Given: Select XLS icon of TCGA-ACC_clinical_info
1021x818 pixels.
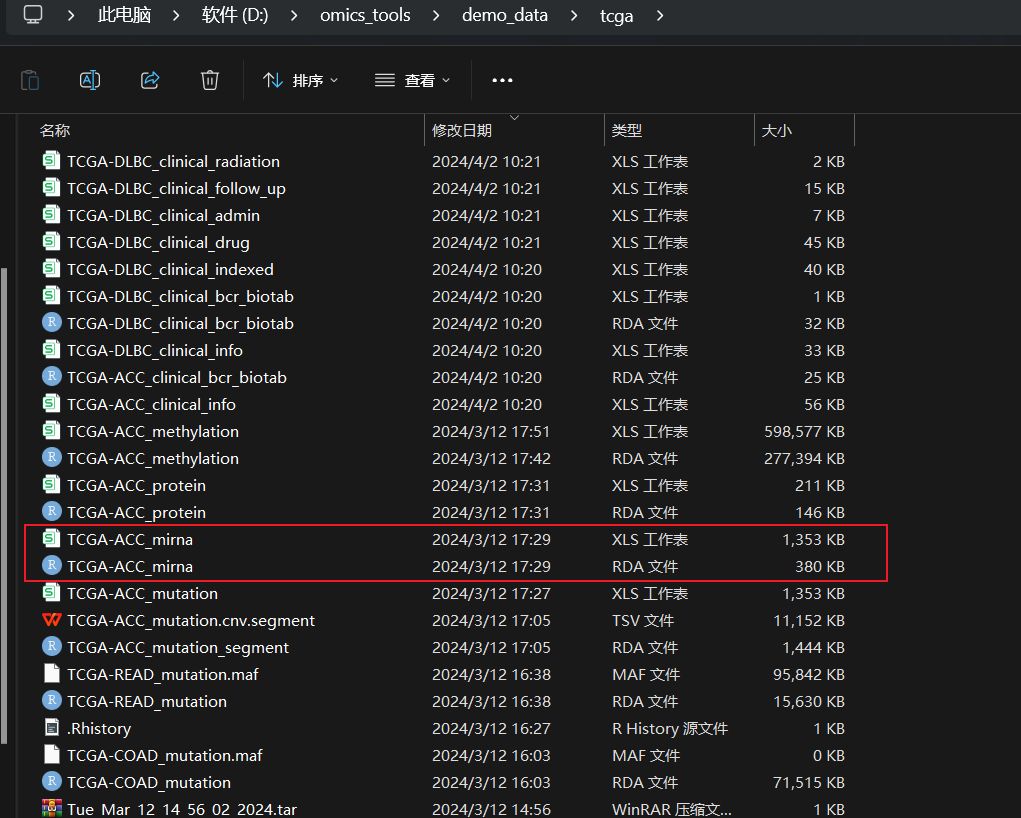Looking at the screenshot, I should (x=51, y=404).
